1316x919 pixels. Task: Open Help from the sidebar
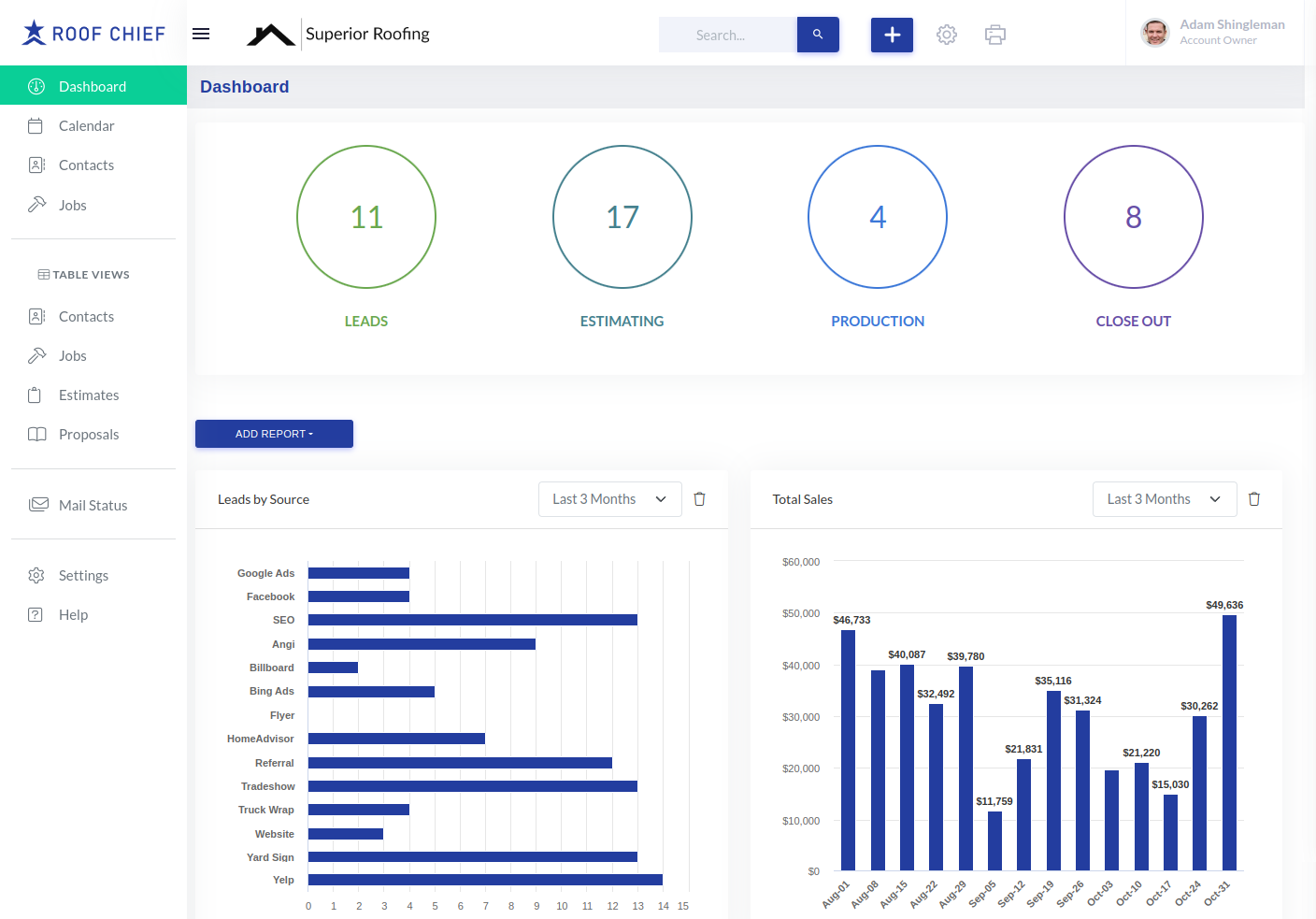(93, 614)
